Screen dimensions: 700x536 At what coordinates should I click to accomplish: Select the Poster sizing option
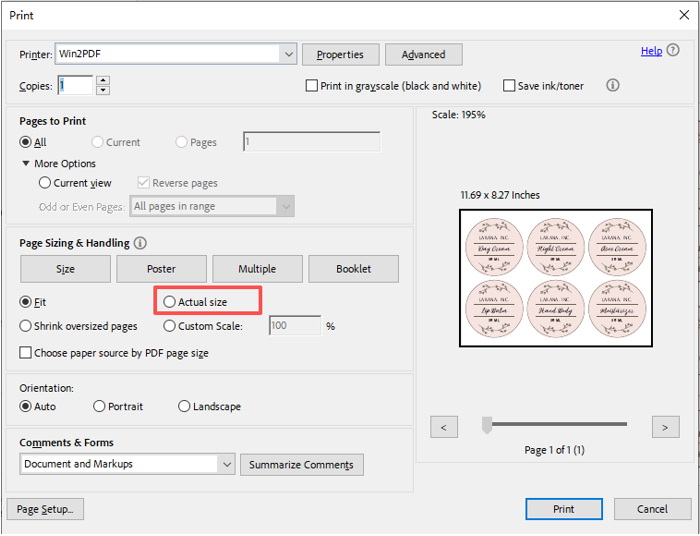[x=161, y=269]
